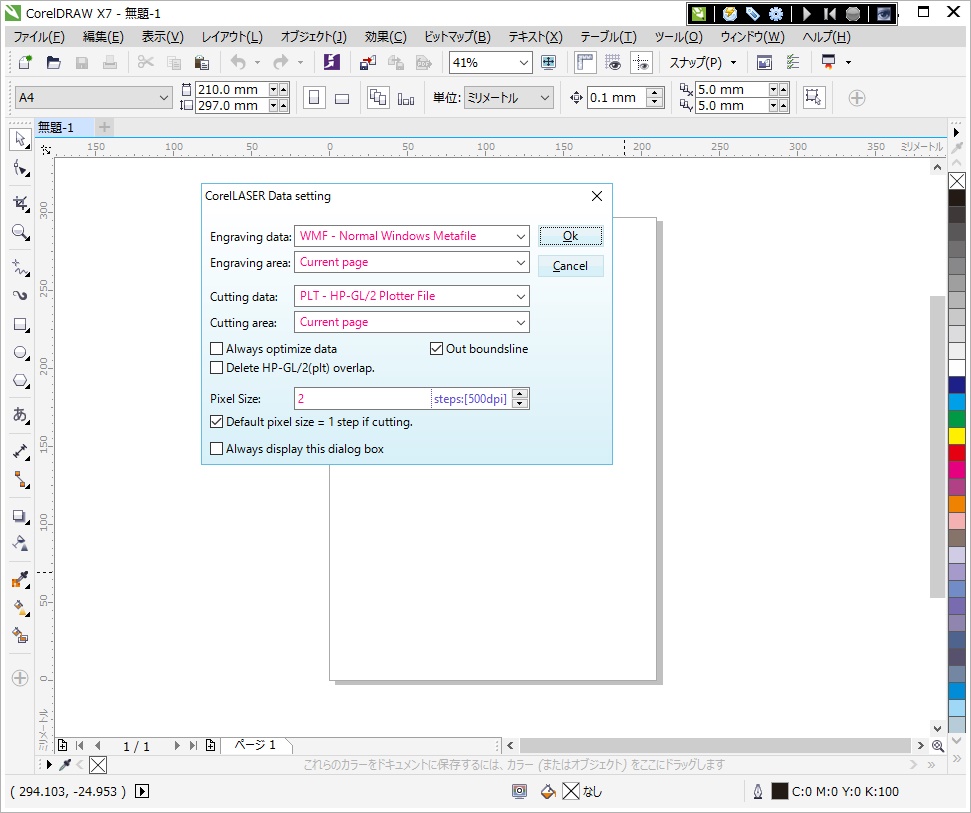The height and width of the screenshot is (813, 971).
Task: Select the Crop tool
Action: [20, 204]
